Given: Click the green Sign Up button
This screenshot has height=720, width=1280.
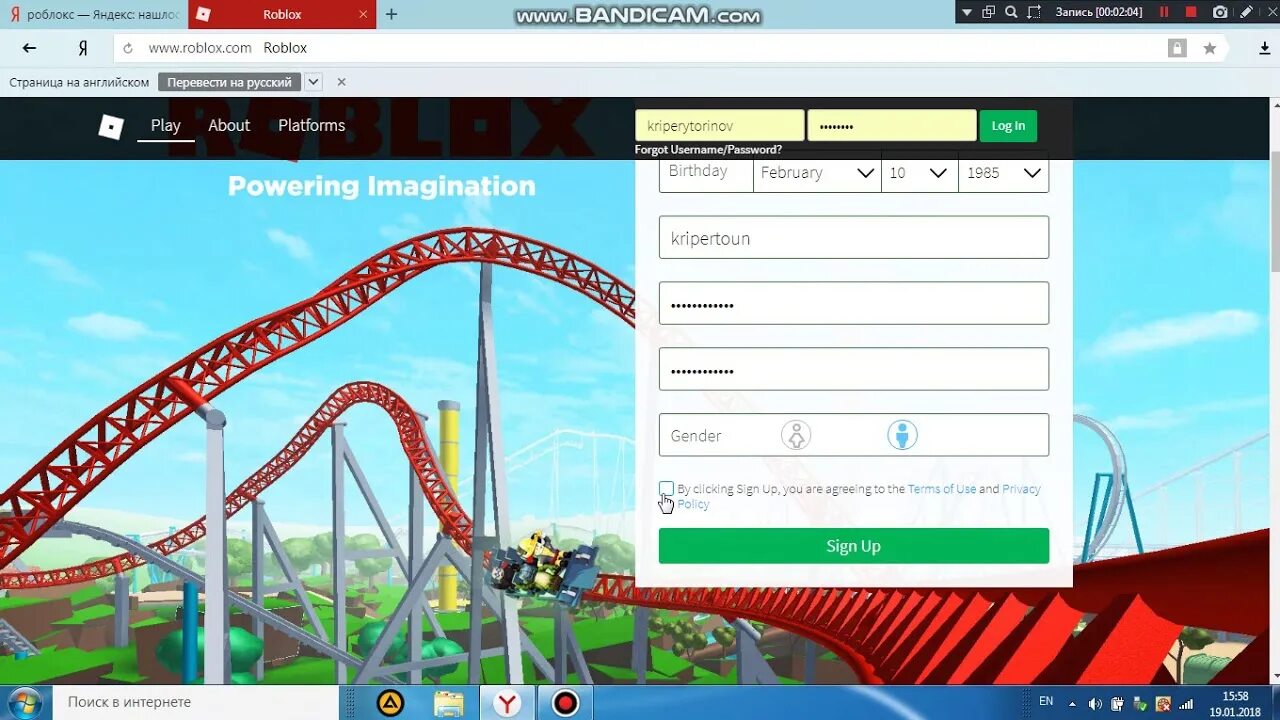Looking at the screenshot, I should tap(853, 546).
